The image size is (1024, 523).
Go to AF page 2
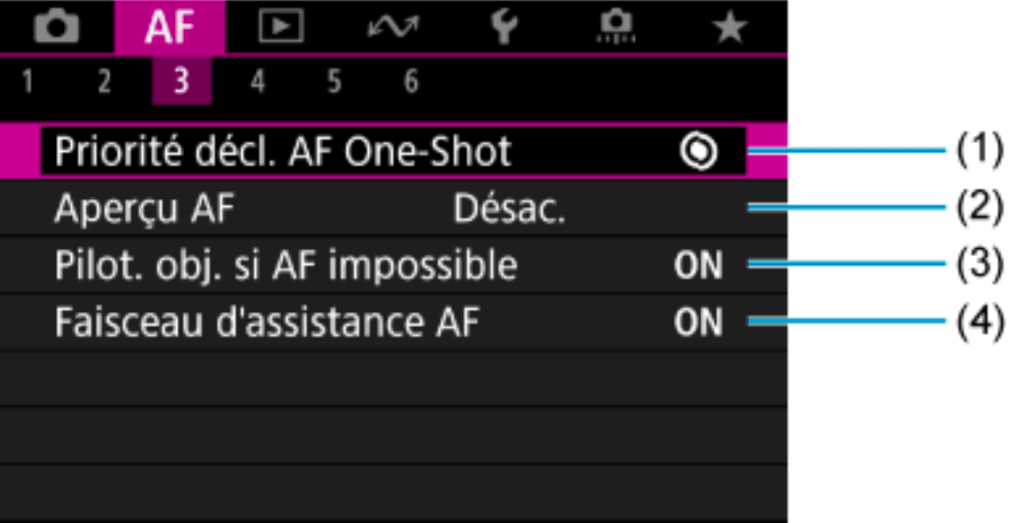point(103,83)
